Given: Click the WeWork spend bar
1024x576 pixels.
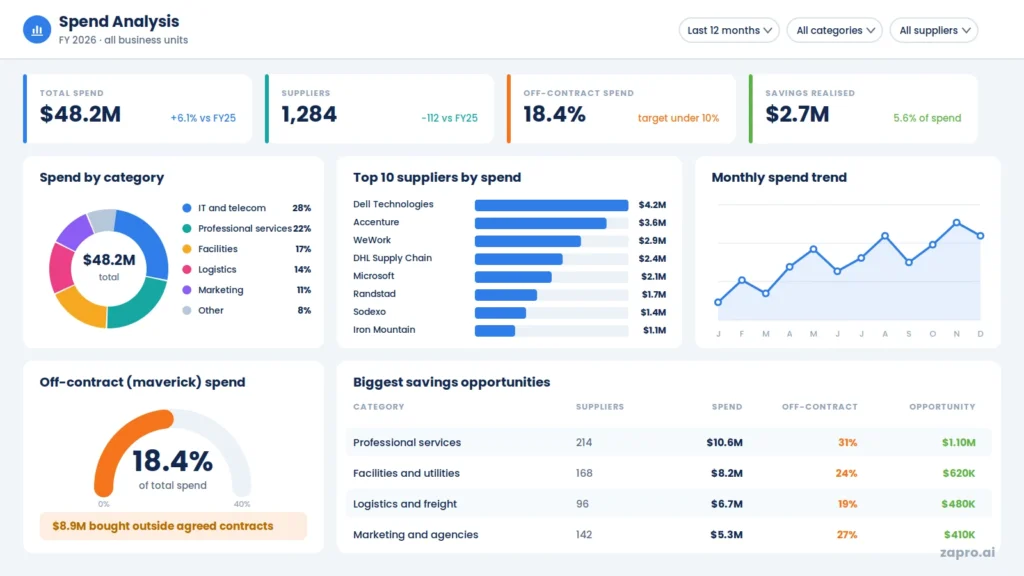Looking at the screenshot, I should (x=528, y=241).
